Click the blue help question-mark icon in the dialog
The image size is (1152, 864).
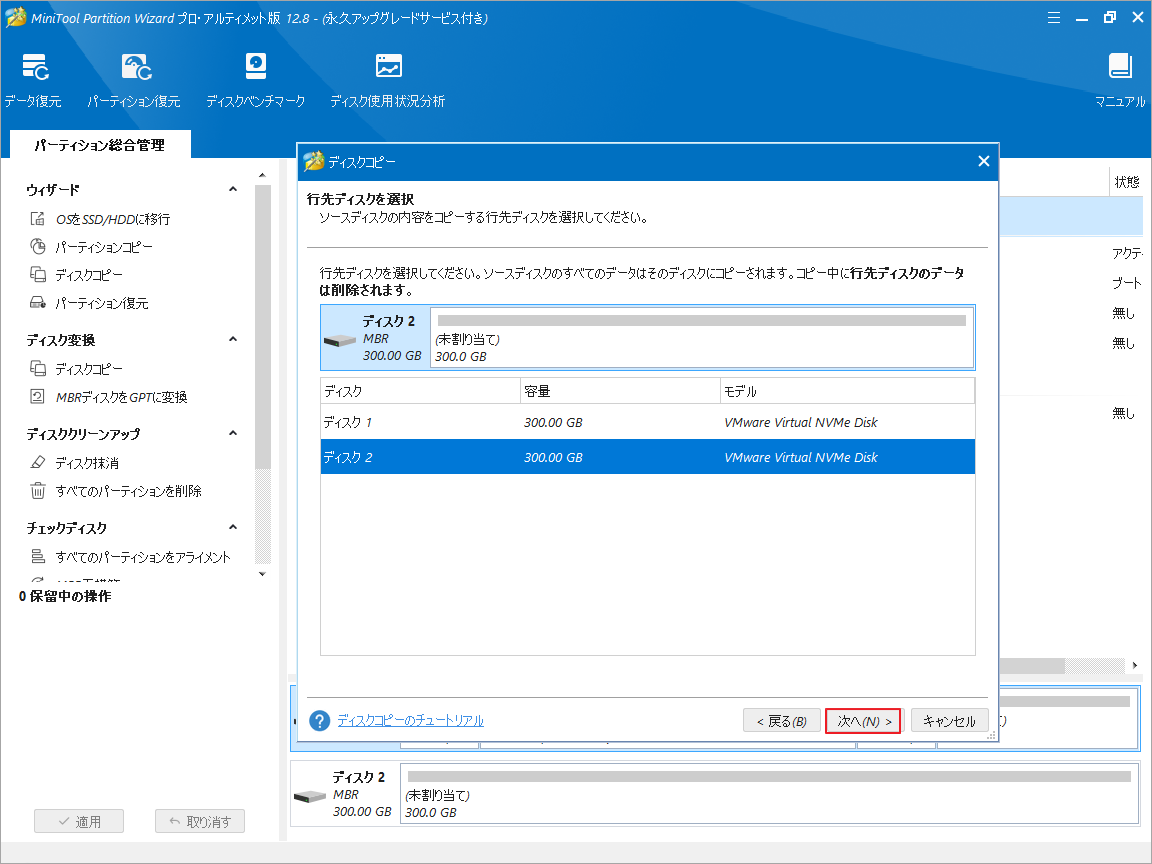coord(320,721)
